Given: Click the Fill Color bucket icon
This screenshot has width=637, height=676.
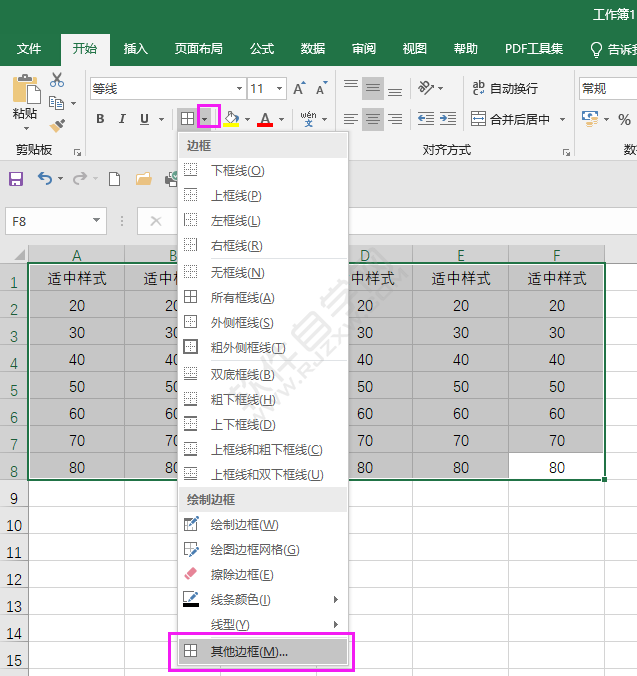Looking at the screenshot, I should 231,119.
